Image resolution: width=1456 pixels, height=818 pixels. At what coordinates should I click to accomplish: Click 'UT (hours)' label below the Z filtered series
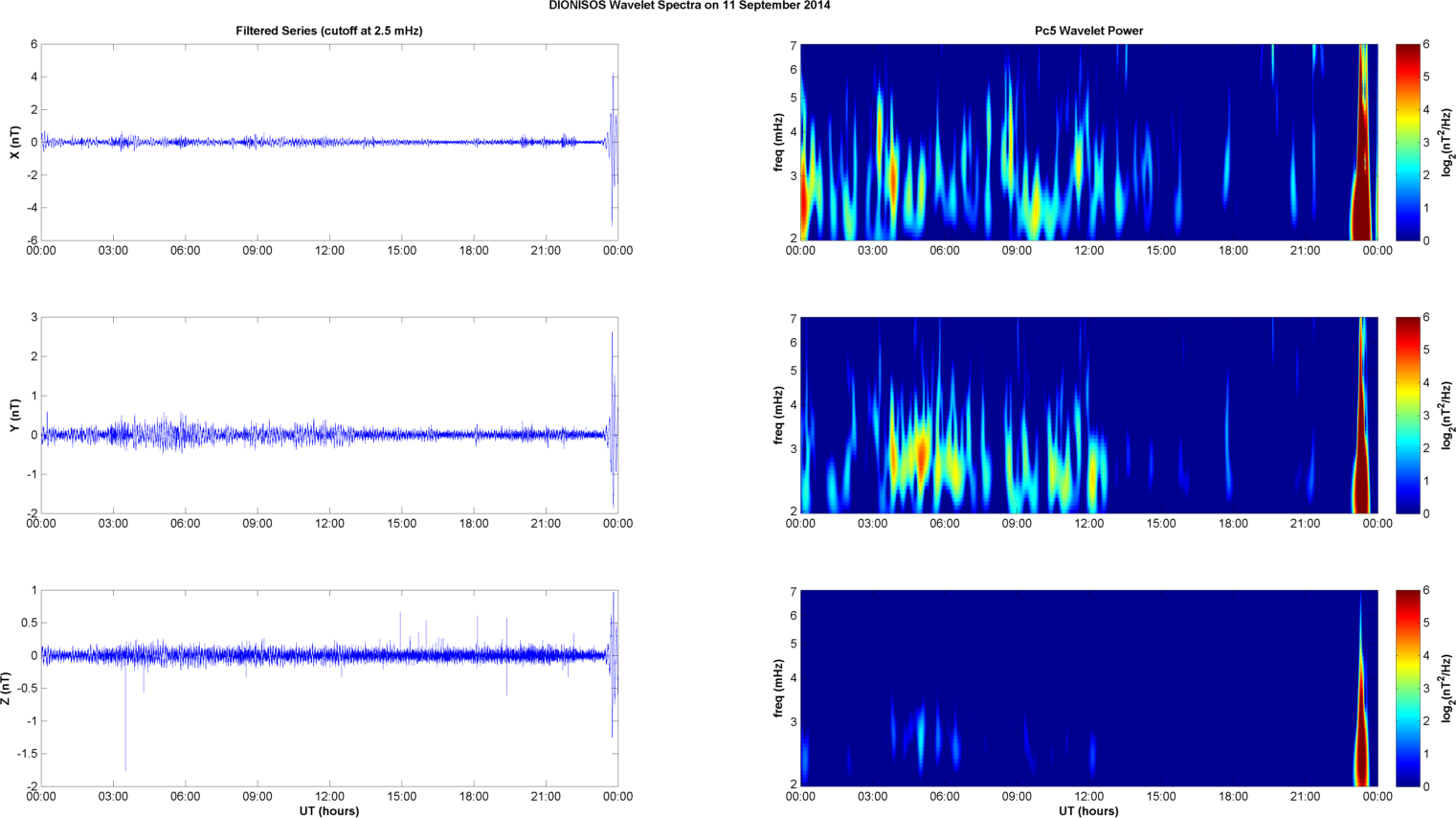click(x=329, y=811)
